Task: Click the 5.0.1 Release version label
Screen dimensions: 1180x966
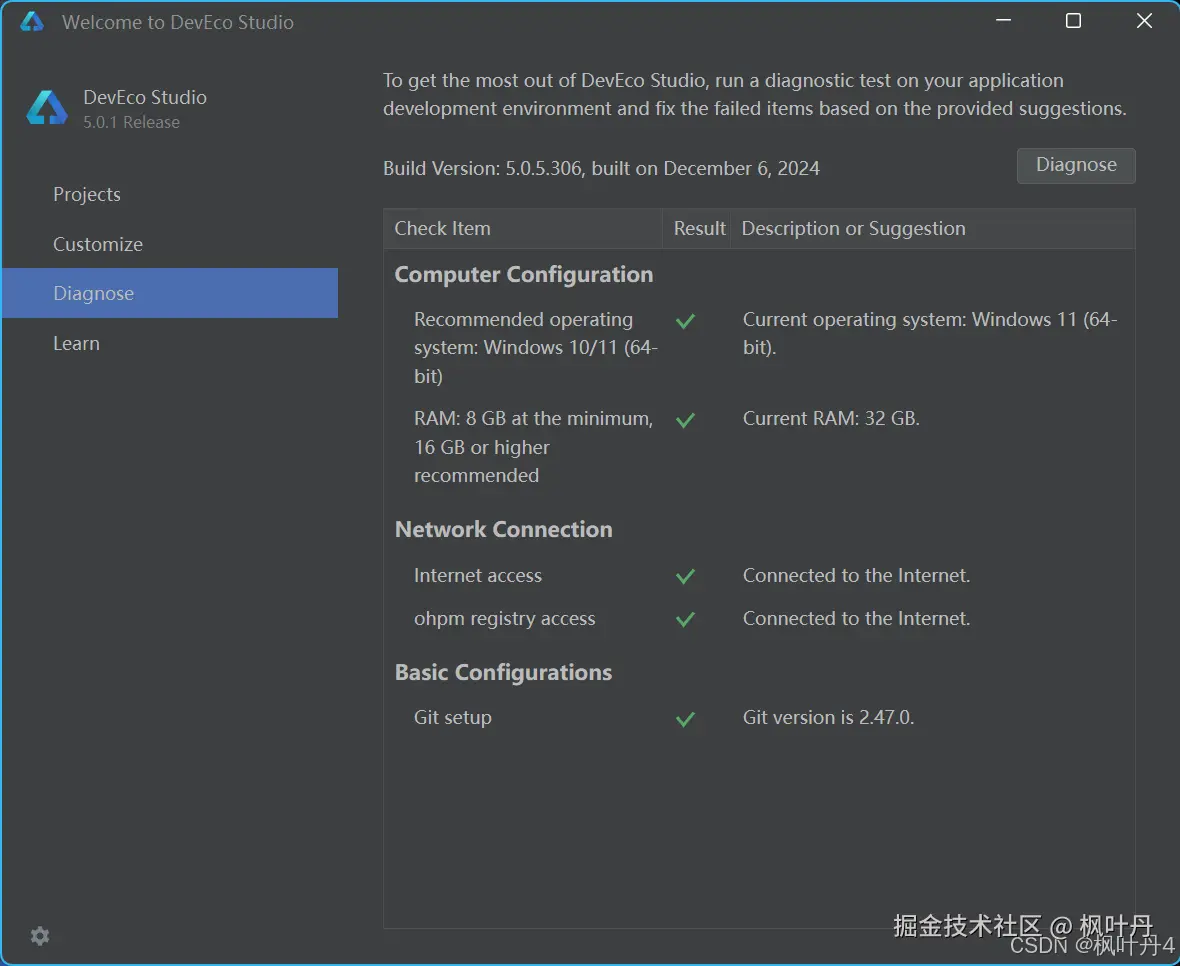Action: [132, 123]
